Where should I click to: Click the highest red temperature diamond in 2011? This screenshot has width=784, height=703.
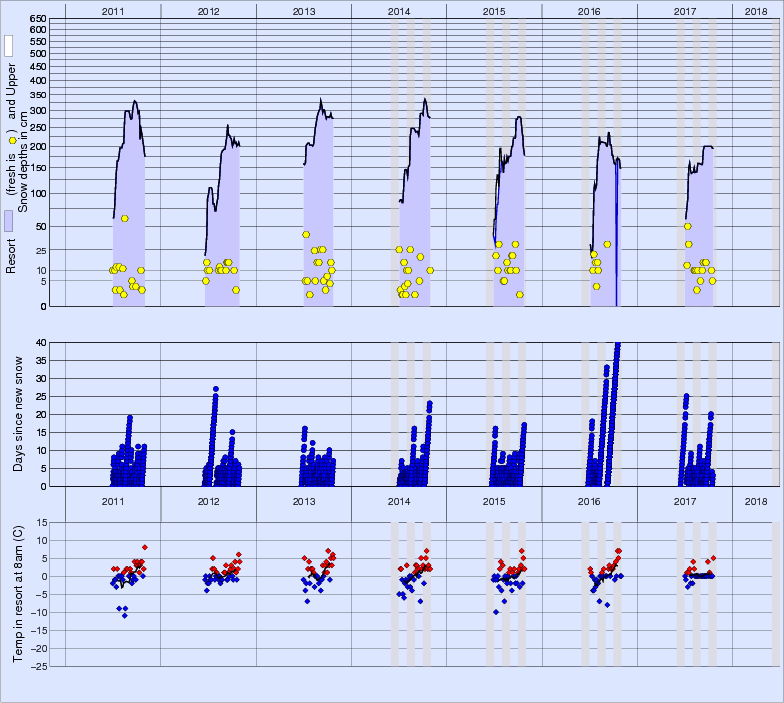[x=144, y=547]
